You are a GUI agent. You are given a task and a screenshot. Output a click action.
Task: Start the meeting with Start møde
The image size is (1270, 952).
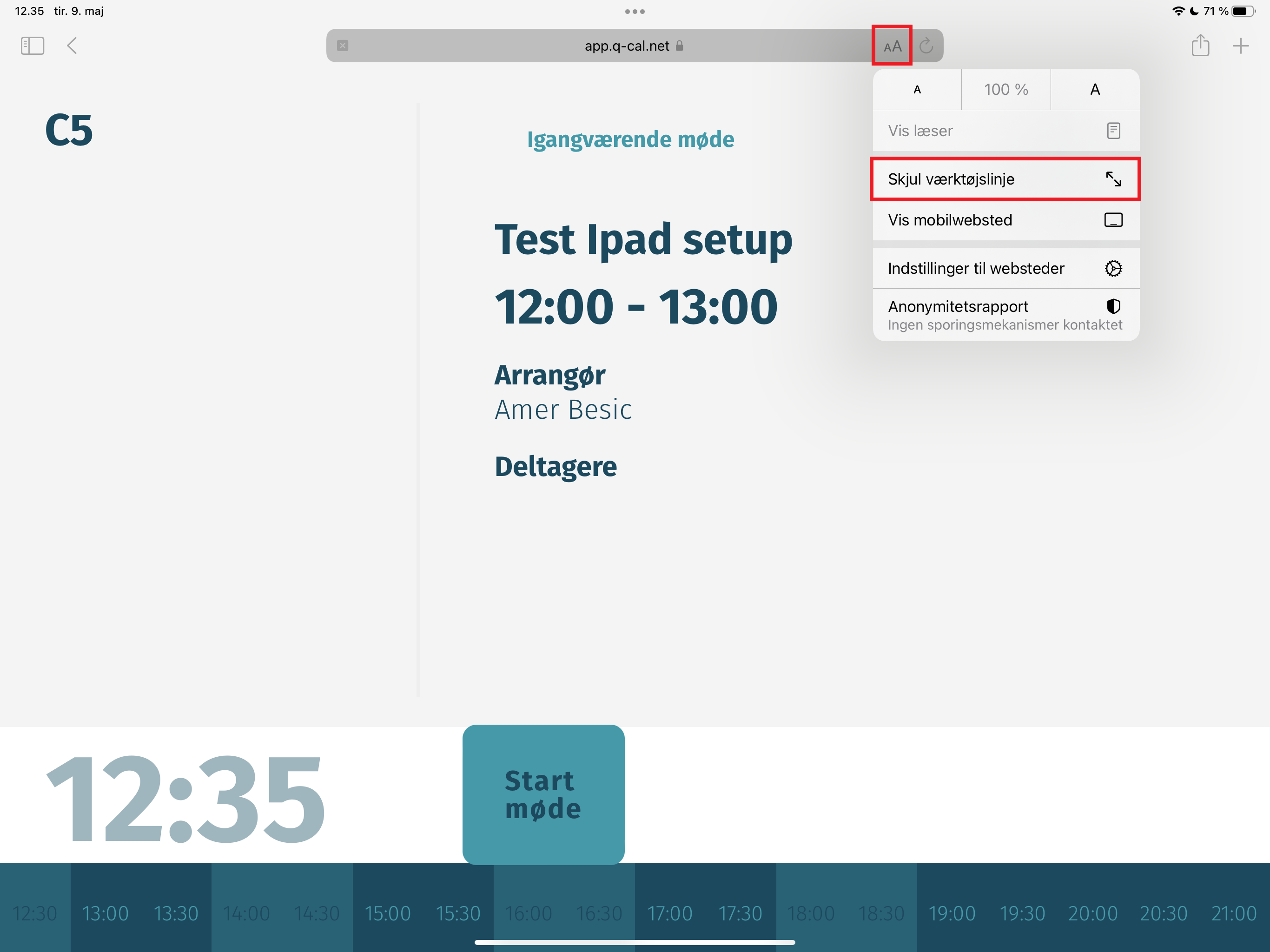click(x=543, y=795)
